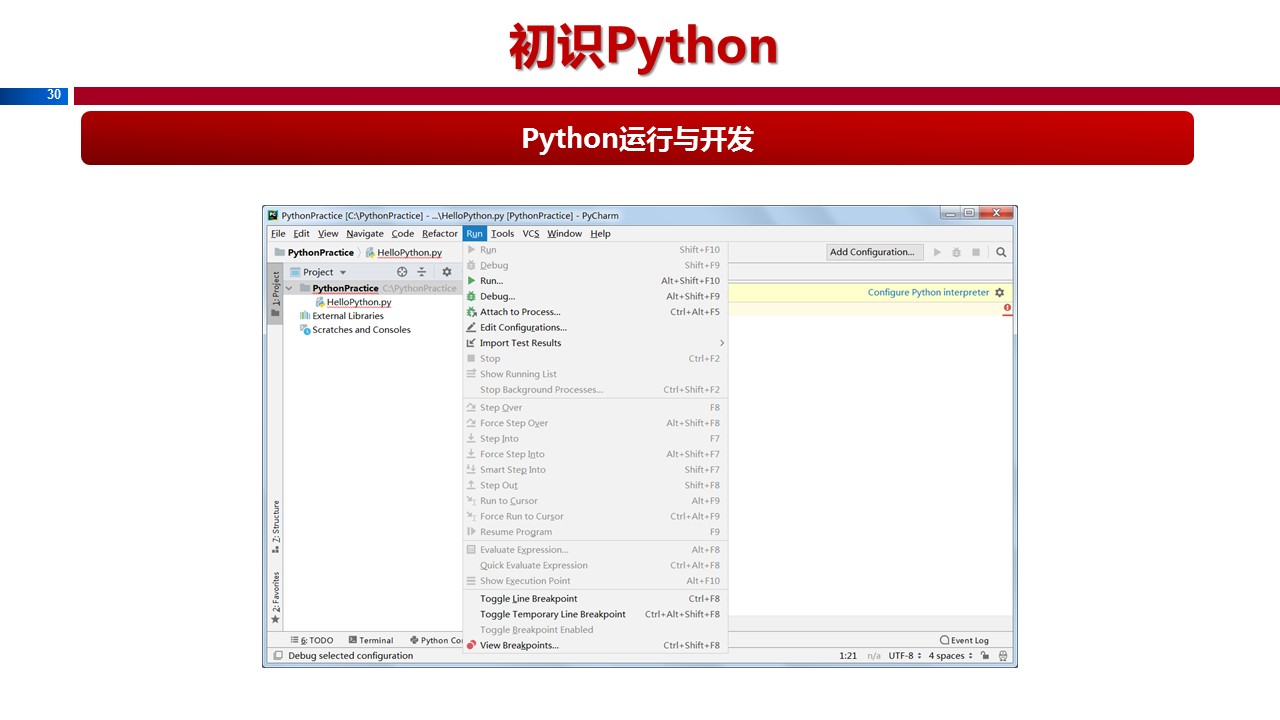Select Scratches and Consoles tree node
Screen dimensions: 1280x720
point(361,330)
